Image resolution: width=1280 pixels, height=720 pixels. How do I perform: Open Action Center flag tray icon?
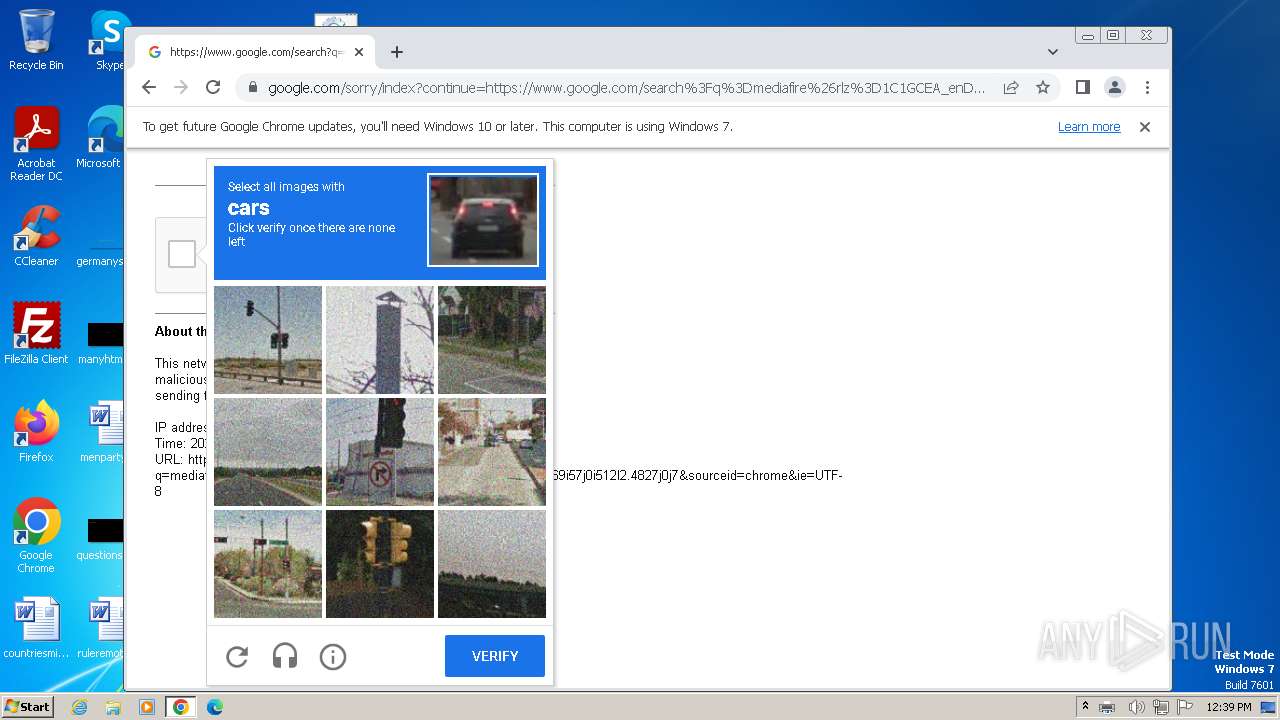1186,707
